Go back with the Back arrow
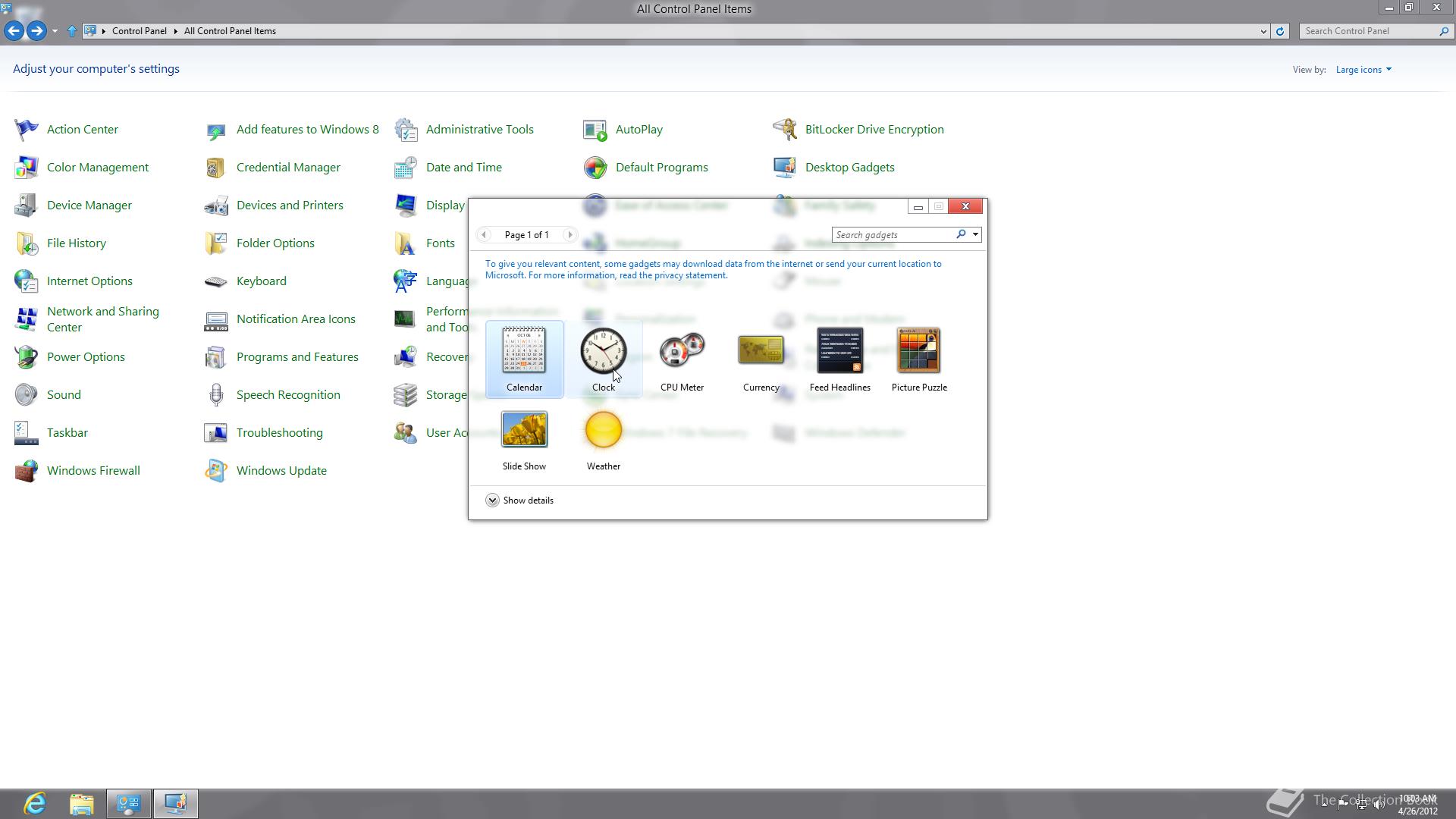 click(x=13, y=31)
